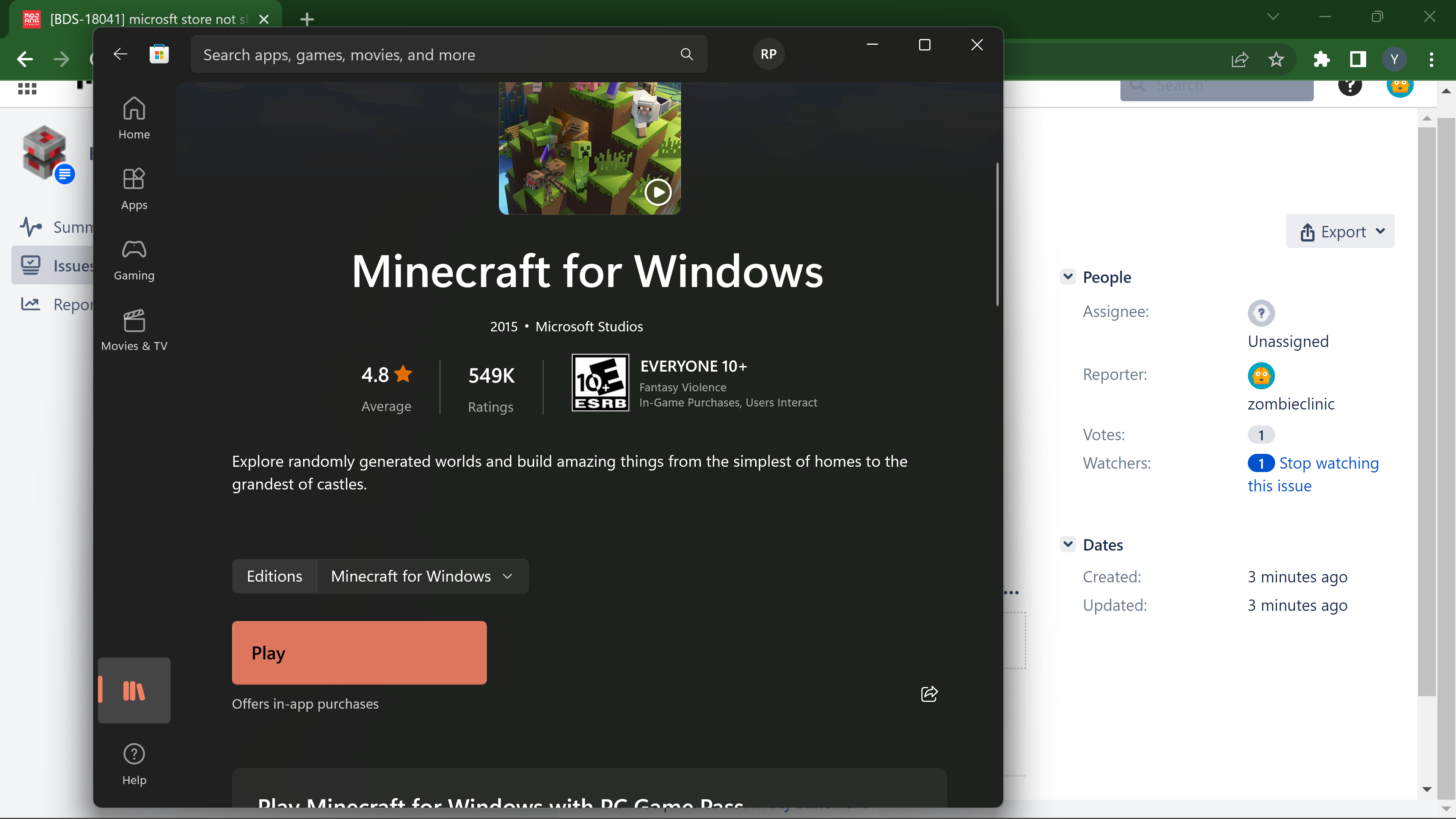The image size is (1456, 819).
Task: Collapse the Dates section
Action: point(1068,544)
